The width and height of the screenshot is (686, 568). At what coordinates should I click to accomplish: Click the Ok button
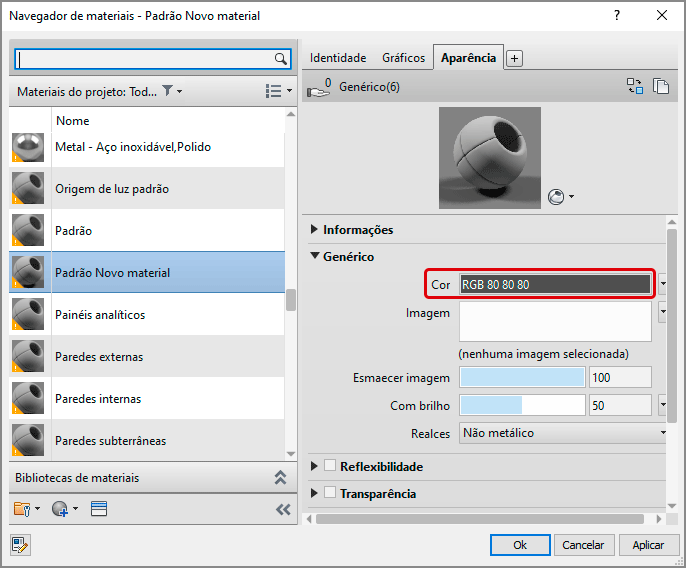520,545
